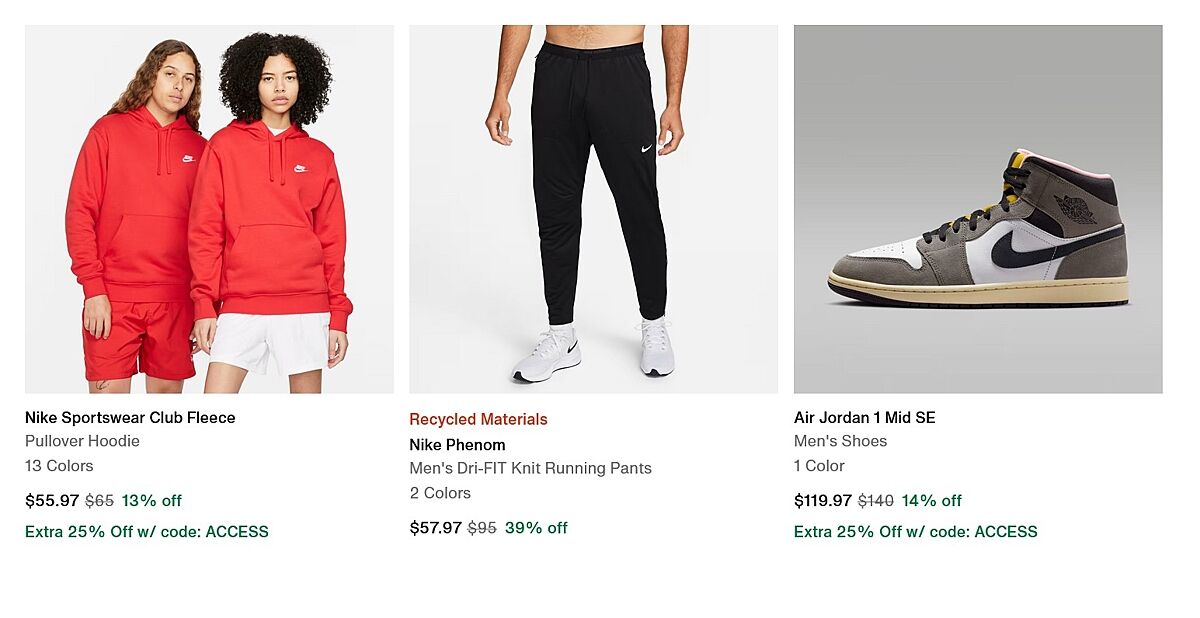Open the Nike Phenom product title
This screenshot has height=618, width=1200.
click(457, 444)
